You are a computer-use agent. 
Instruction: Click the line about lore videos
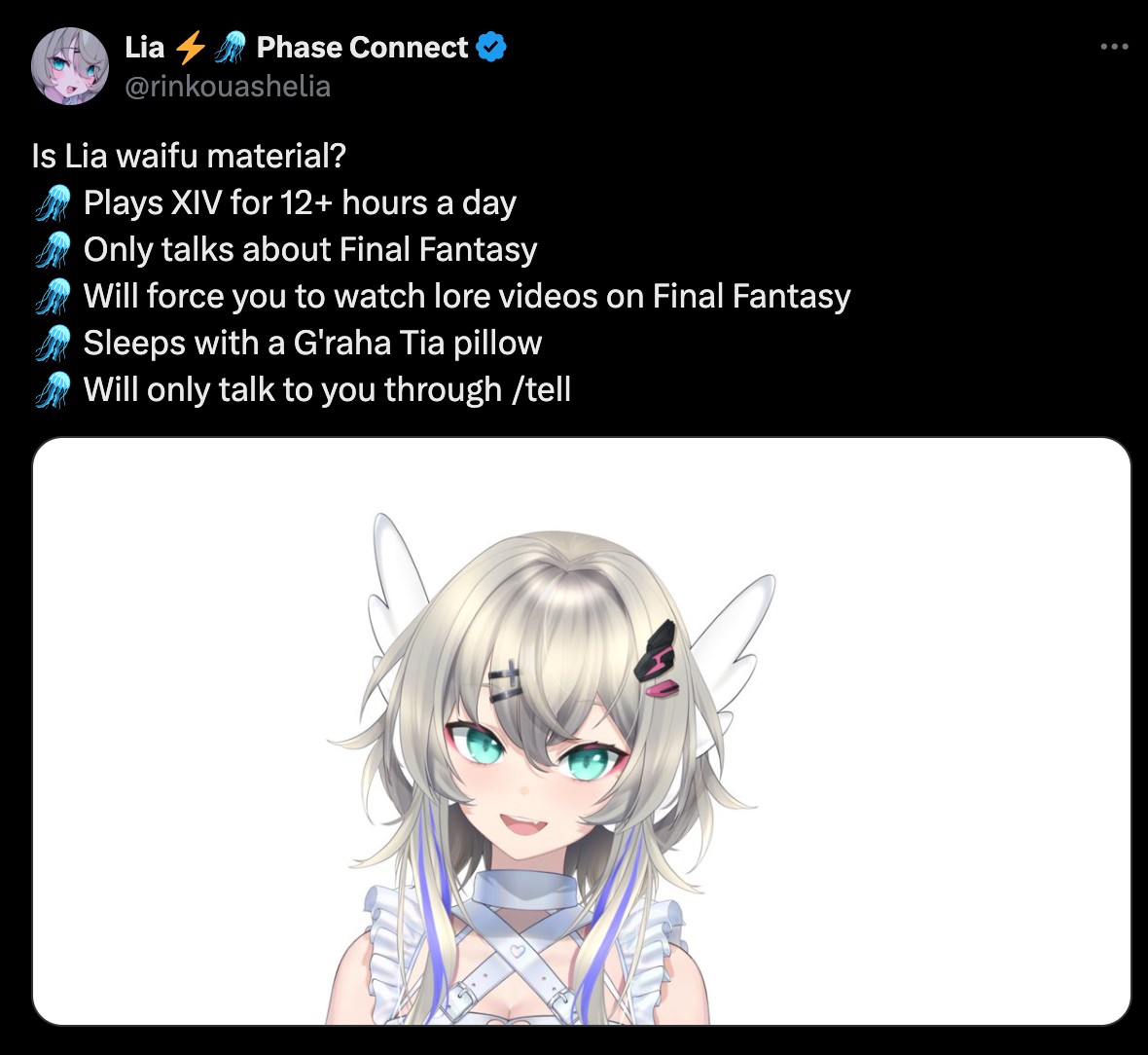coord(467,297)
